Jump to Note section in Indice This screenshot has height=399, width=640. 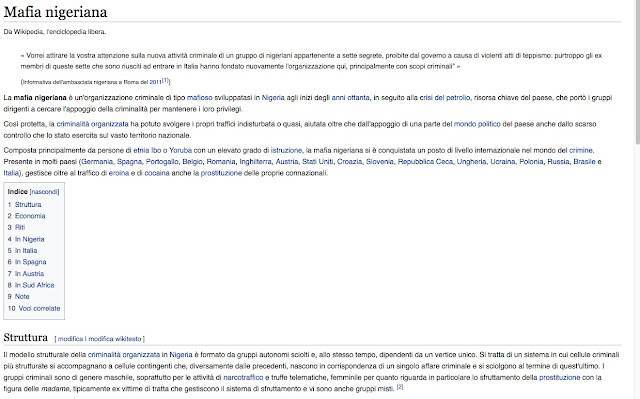[22, 297]
